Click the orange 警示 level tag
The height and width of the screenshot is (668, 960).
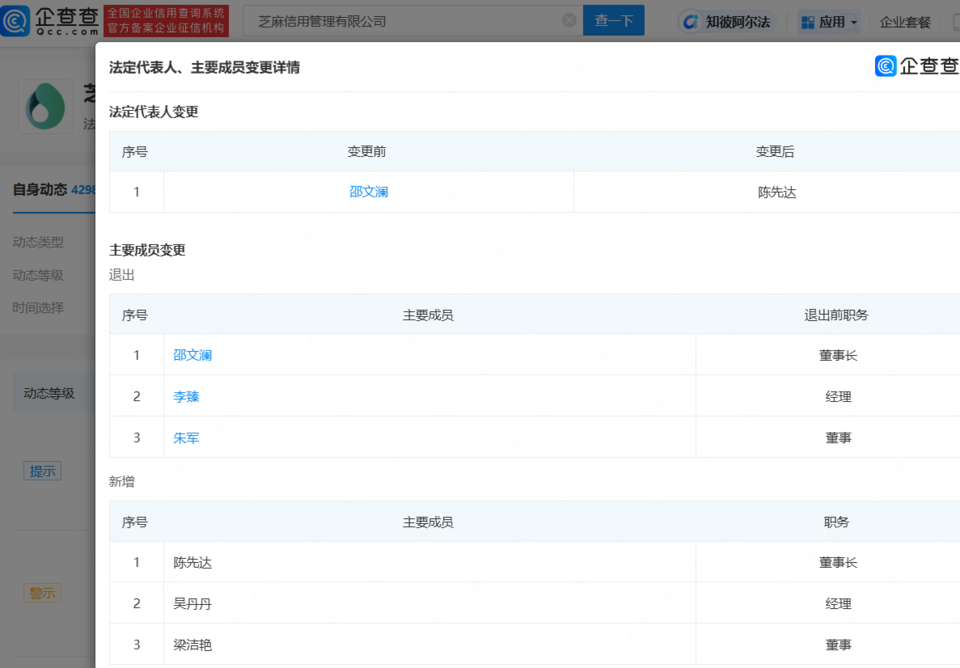pos(42,593)
